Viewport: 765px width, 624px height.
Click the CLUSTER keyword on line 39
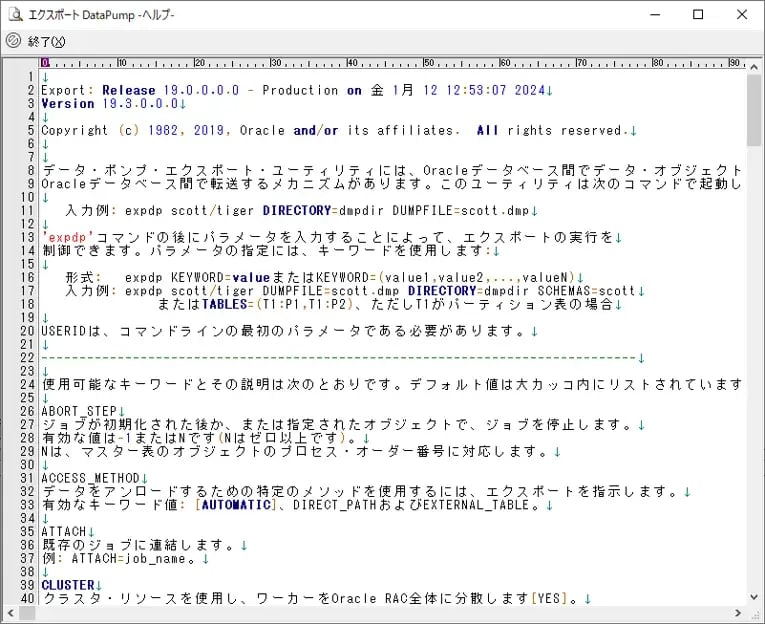tap(67, 585)
